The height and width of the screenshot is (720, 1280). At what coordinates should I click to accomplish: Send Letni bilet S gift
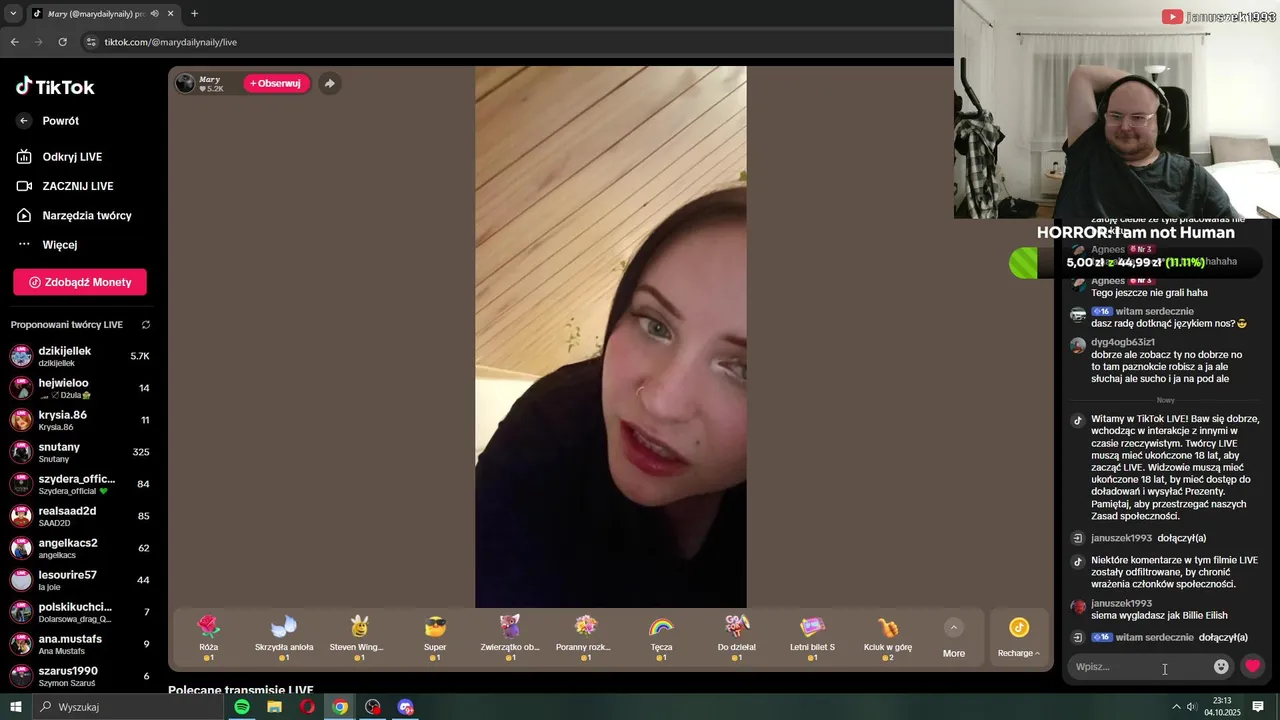[812, 638]
